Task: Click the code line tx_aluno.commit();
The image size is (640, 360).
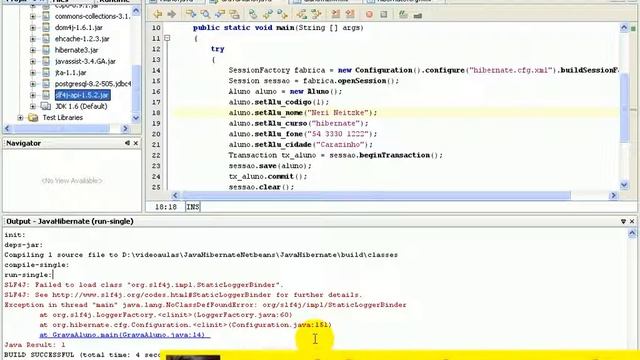Action: click(x=268, y=176)
